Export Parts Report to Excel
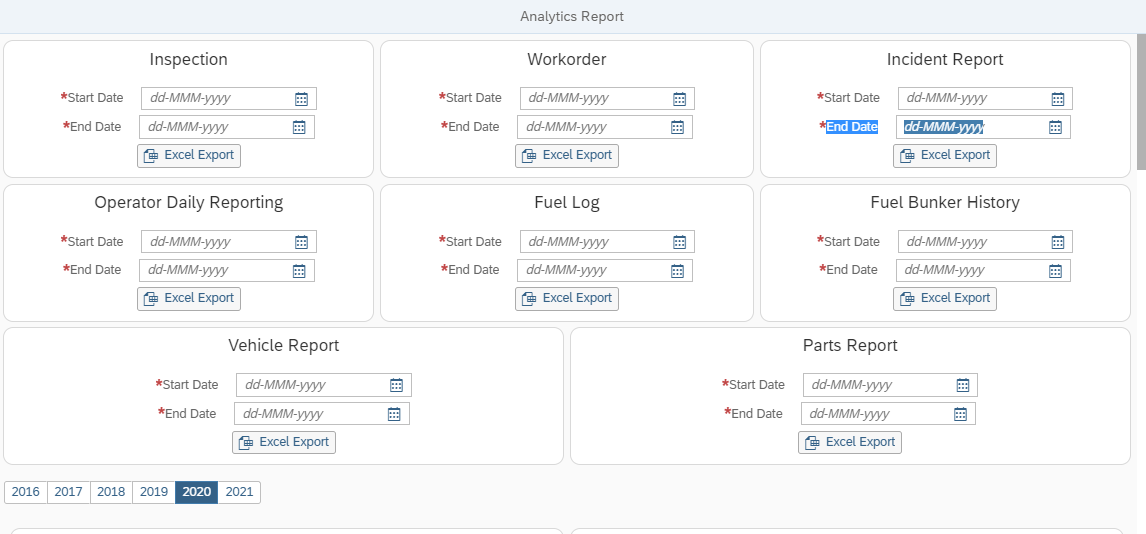1146x534 pixels. click(x=850, y=442)
